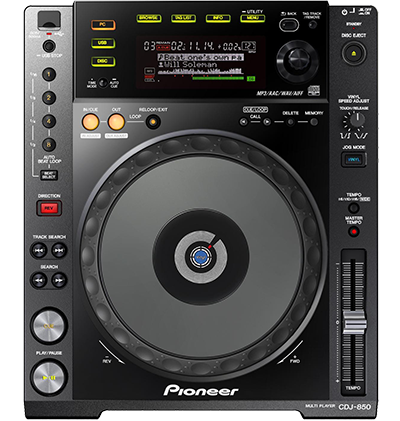Click the cue MEMORY button
The image size is (400, 421).
(314, 122)
